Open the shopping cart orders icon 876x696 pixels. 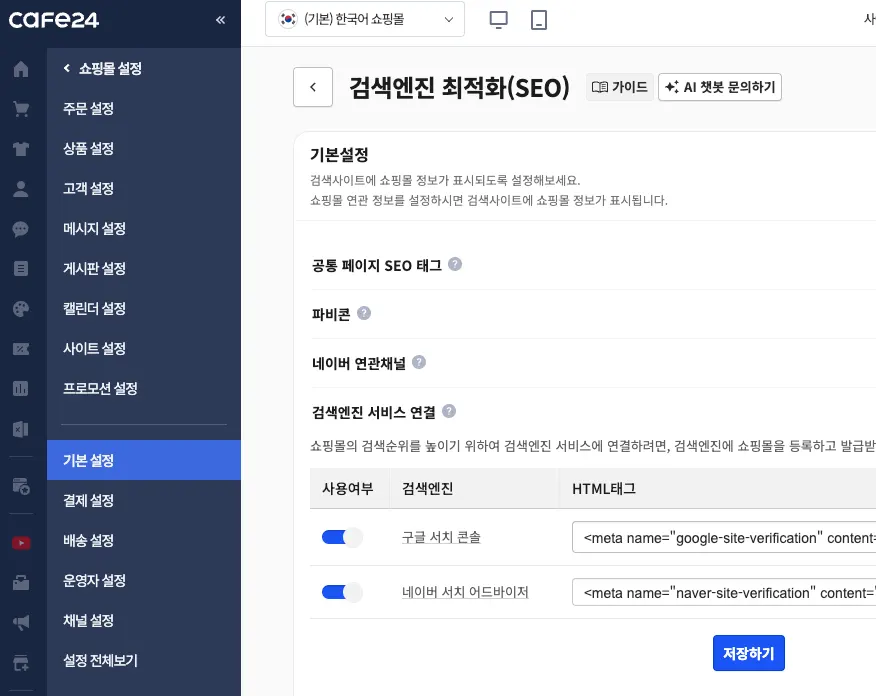click(x=21, y=109)
